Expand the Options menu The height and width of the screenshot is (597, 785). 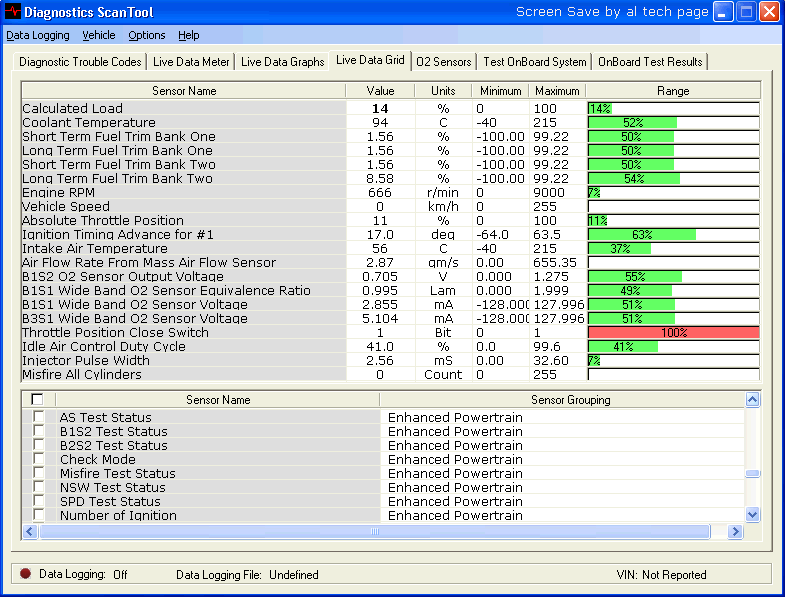(147, 35)
